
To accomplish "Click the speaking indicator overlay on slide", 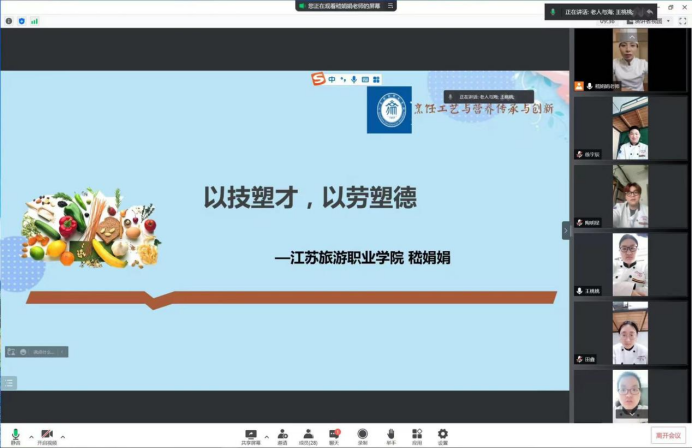I will tap(489, 97).
